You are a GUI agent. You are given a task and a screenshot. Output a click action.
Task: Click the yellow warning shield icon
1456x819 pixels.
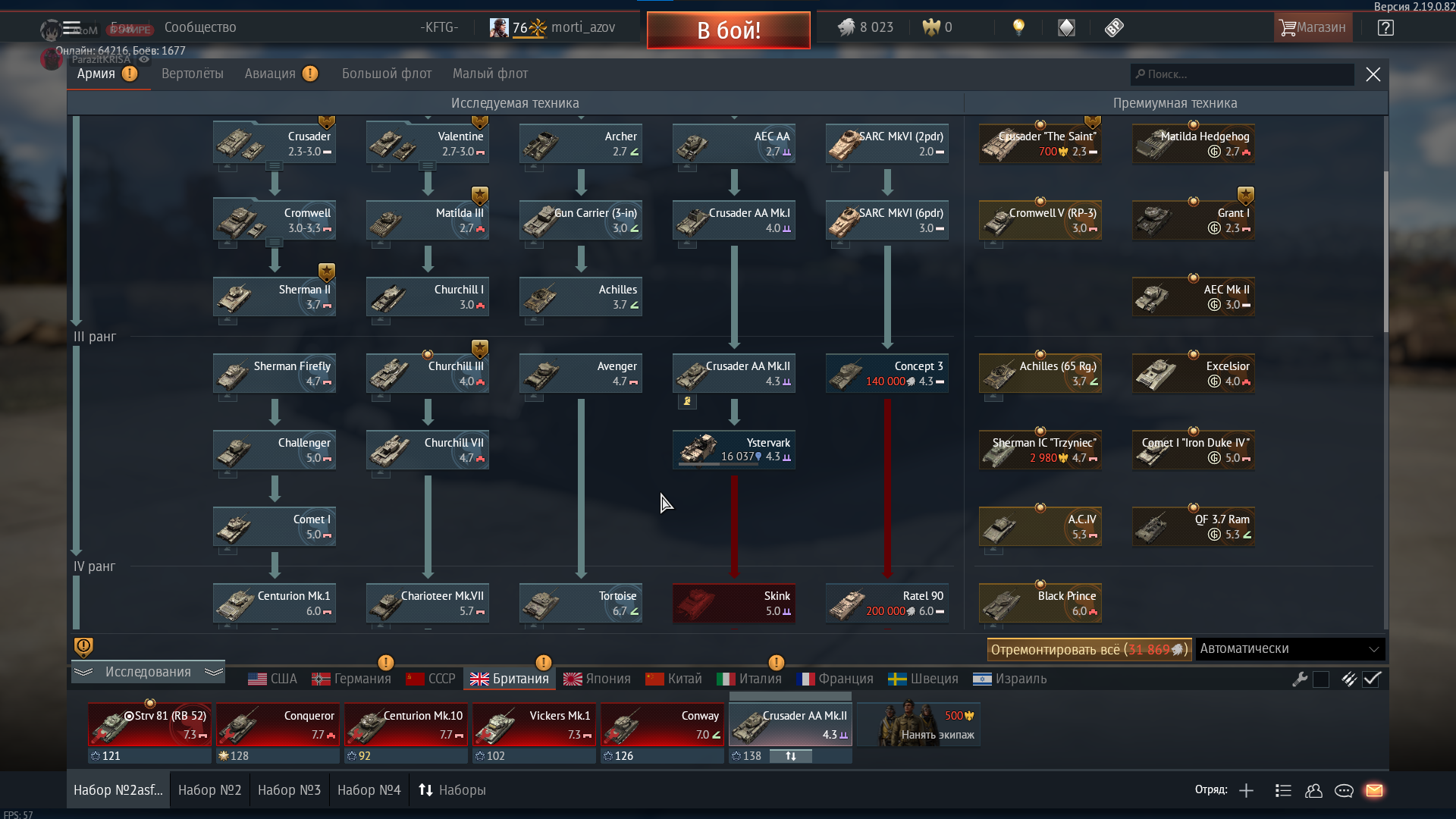[83, 647]
